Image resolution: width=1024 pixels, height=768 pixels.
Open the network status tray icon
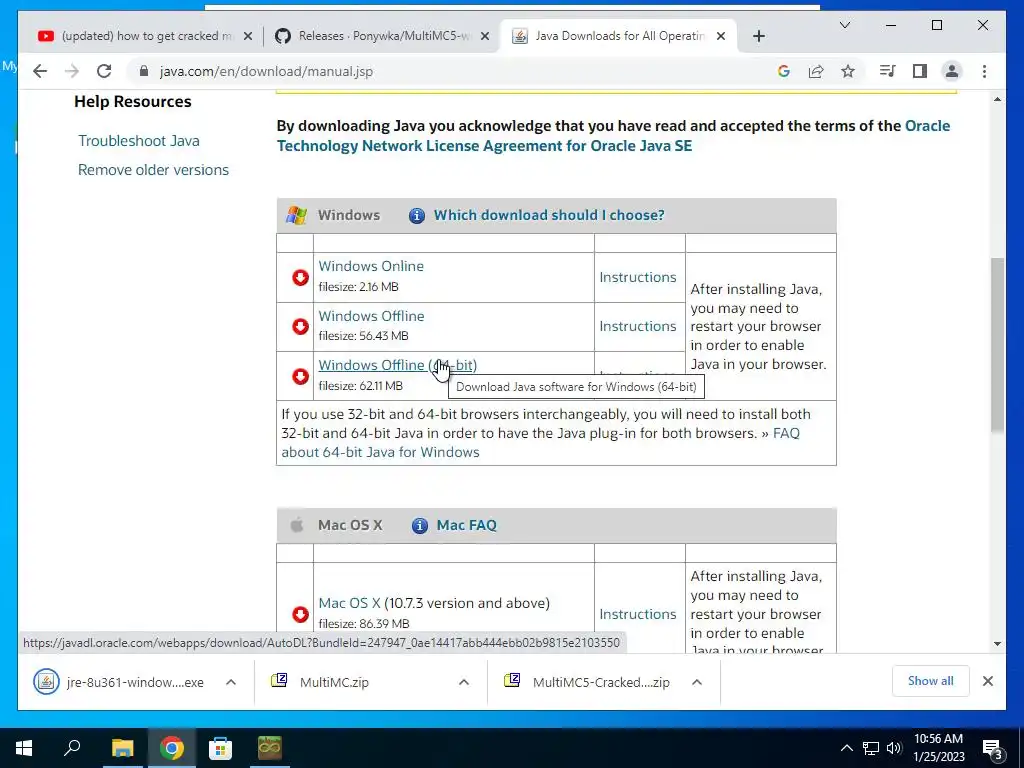click(x=871, y=748)
